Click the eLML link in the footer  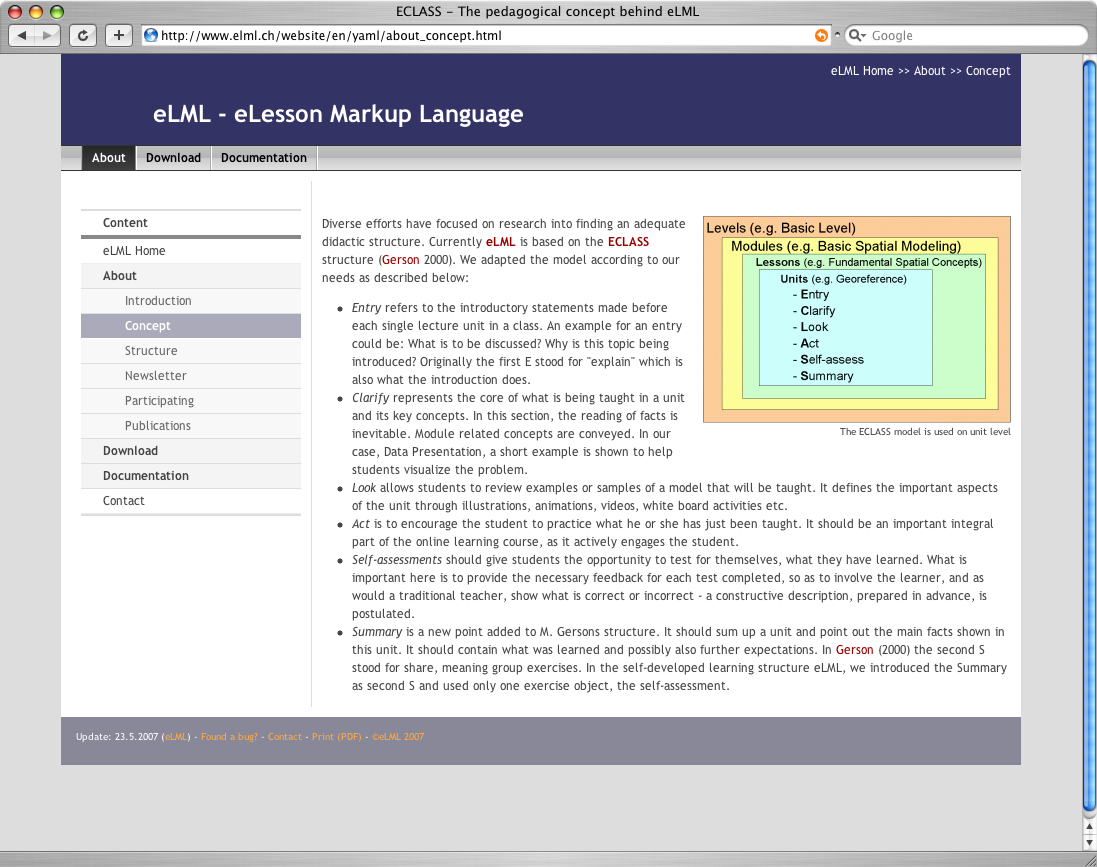pyautogui.click(x=176, y=737)
